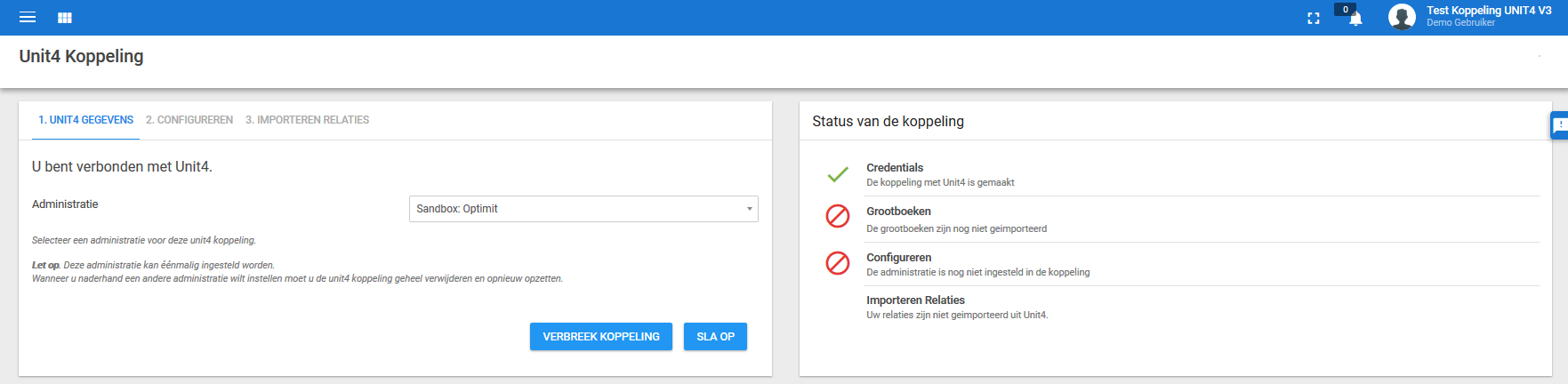
Task: Open the Administratie dropdown
Action: pyautogui.click(x=583, y=209)
